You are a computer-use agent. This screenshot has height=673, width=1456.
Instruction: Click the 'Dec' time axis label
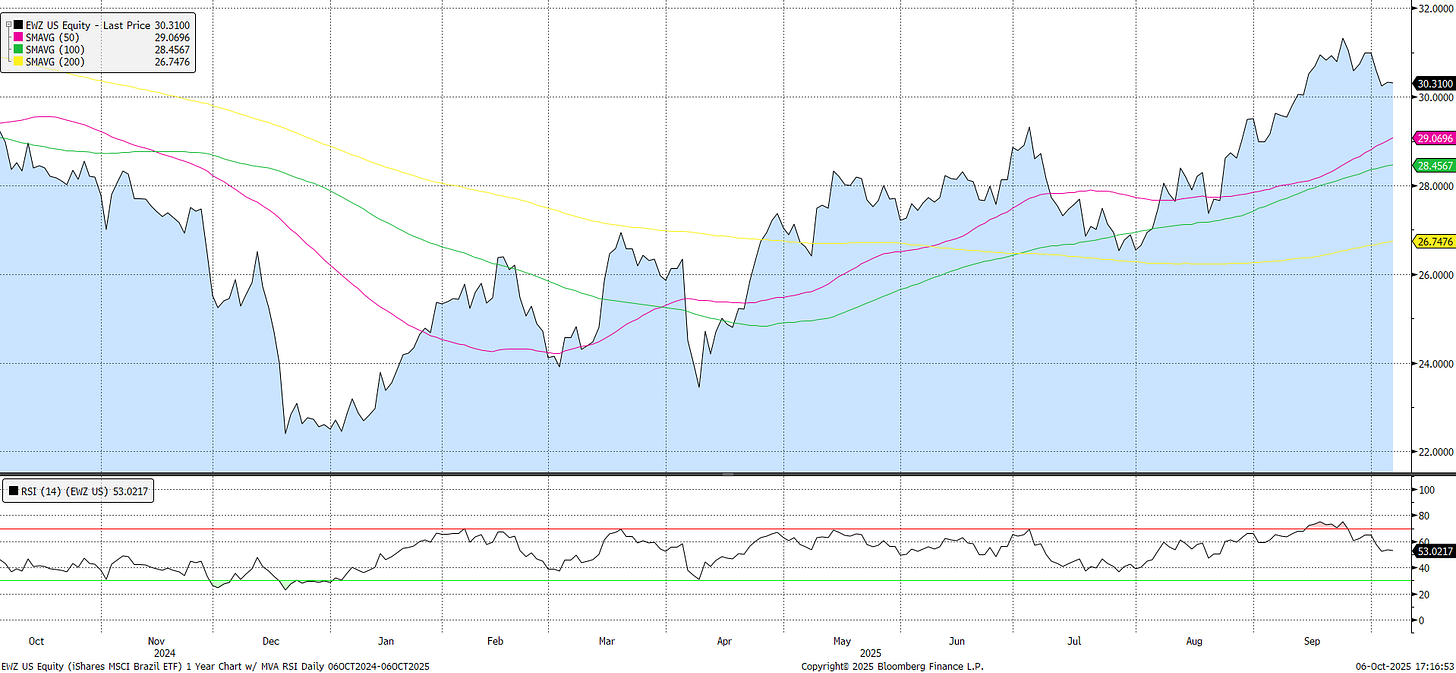(270, 641)
